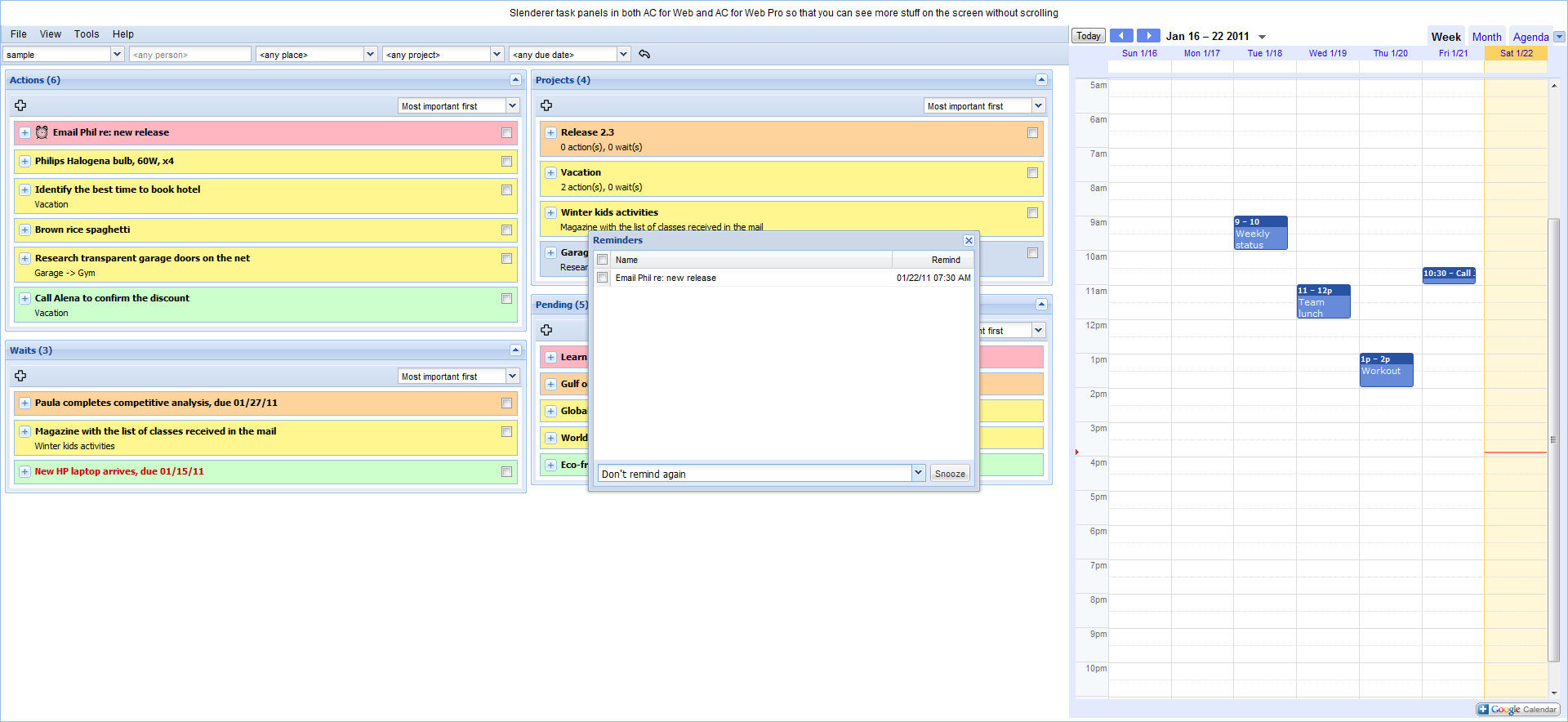
Task: Open the Don't remind again snooze dropdown
Action: [x=918, y=473]
